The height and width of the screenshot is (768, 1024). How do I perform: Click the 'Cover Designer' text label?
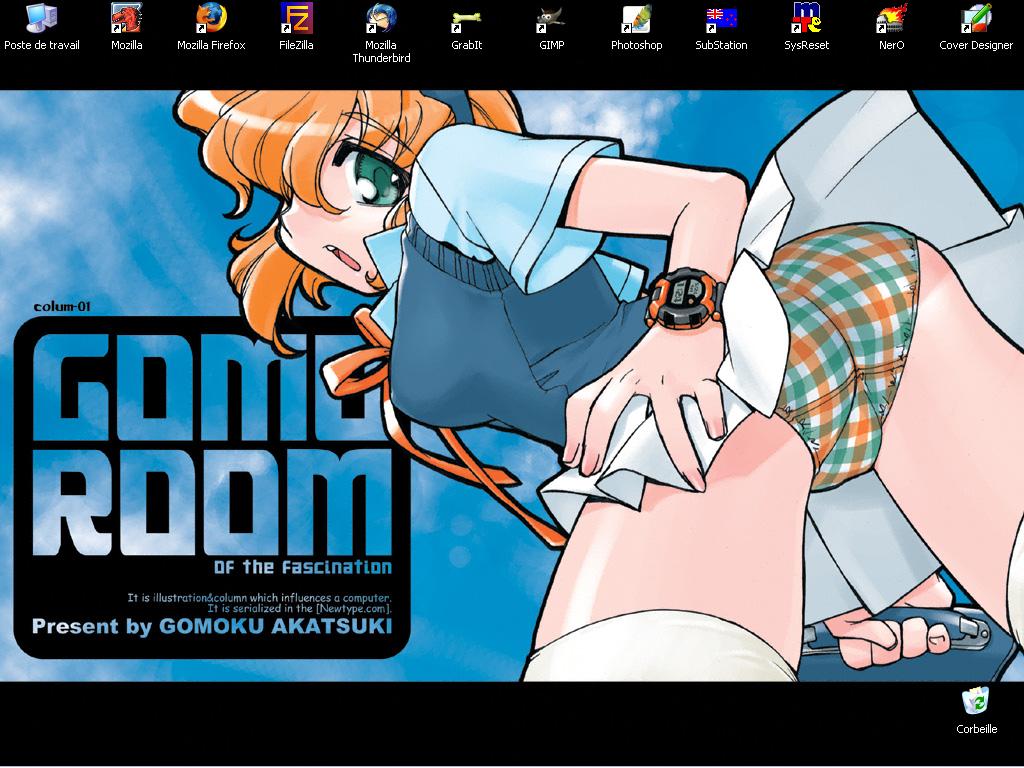pyautogui.click(x=976, y=46)
